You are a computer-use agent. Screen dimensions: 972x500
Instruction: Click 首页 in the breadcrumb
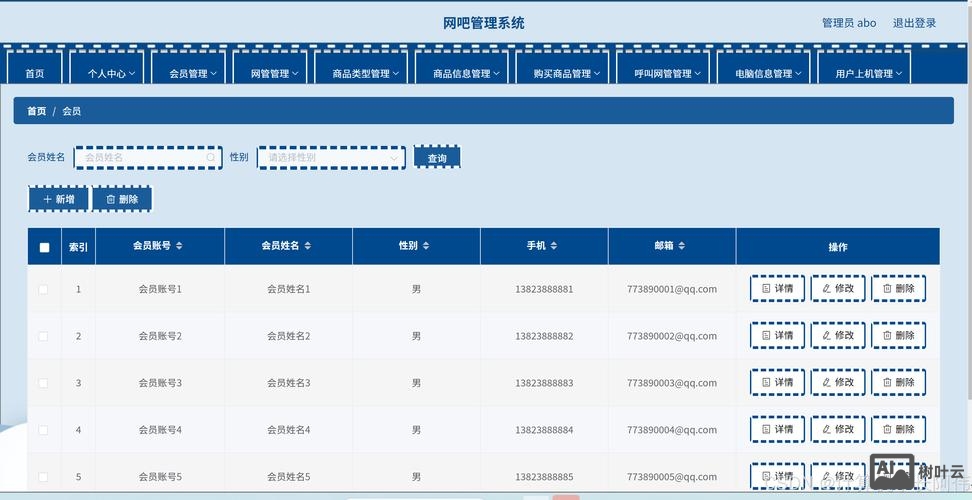click(x=37, y=112)
